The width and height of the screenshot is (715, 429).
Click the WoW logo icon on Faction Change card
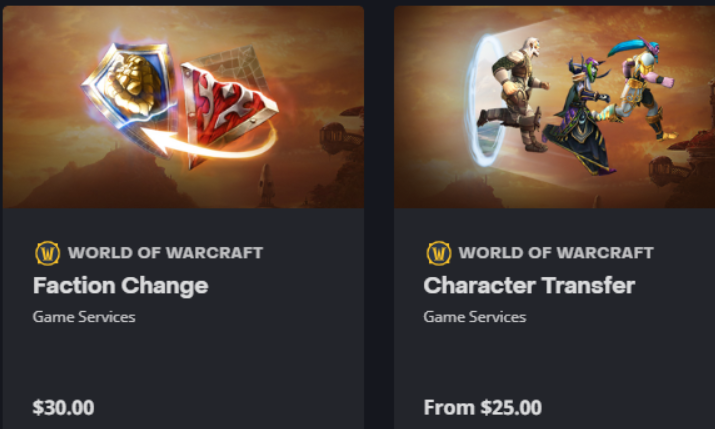click(x=47, y=253)
